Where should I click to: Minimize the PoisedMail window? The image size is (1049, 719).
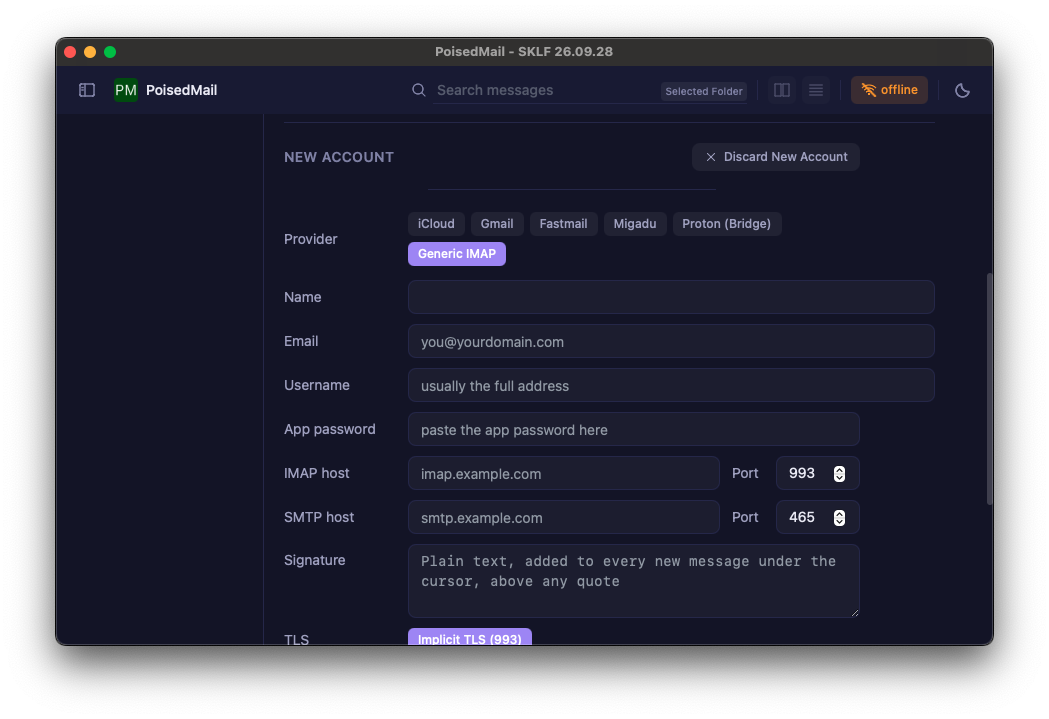(90, 52)
